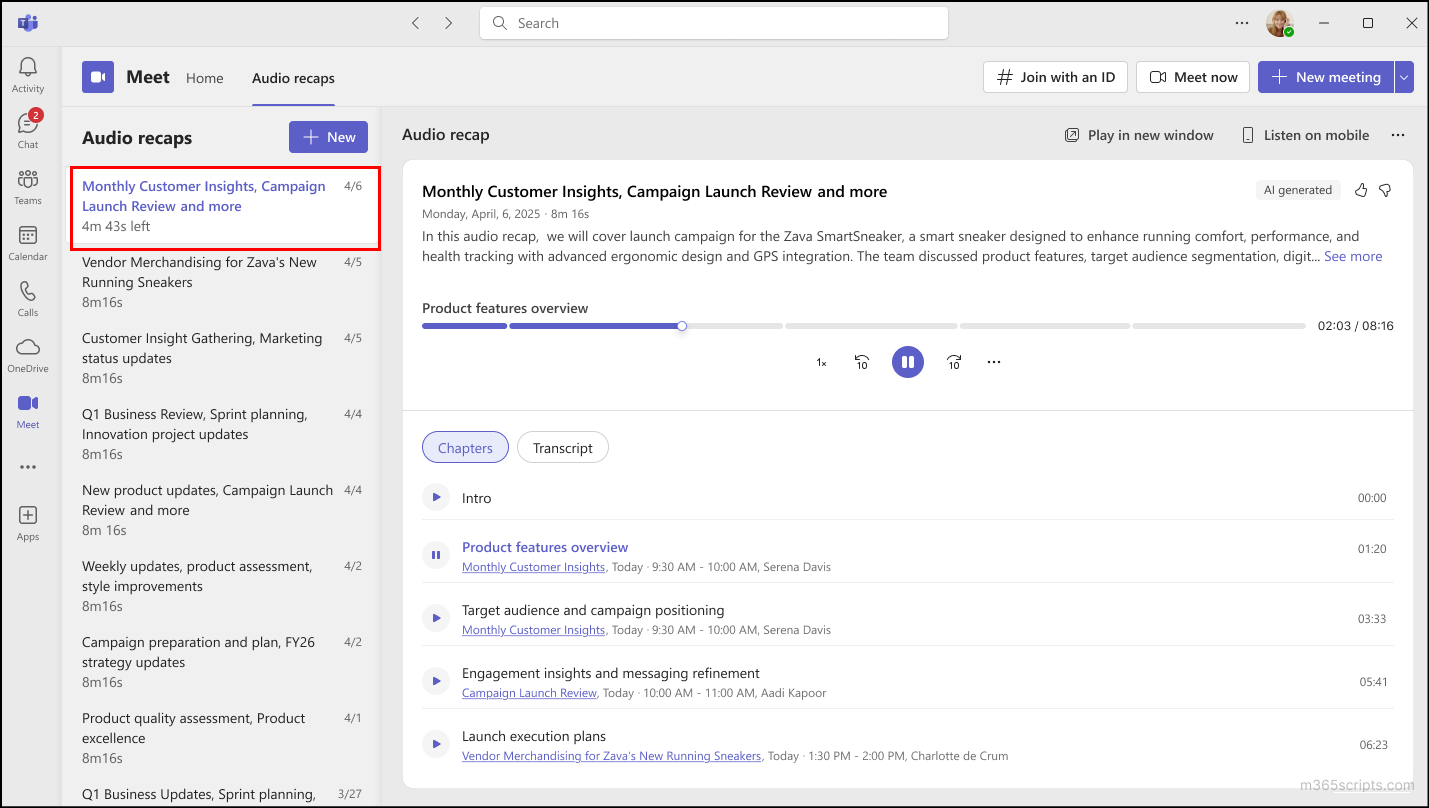The height and width of the screenshot is (808, 1429).
Task: Expand the New meeting dropdown arrow
Action: point(1404,77)
